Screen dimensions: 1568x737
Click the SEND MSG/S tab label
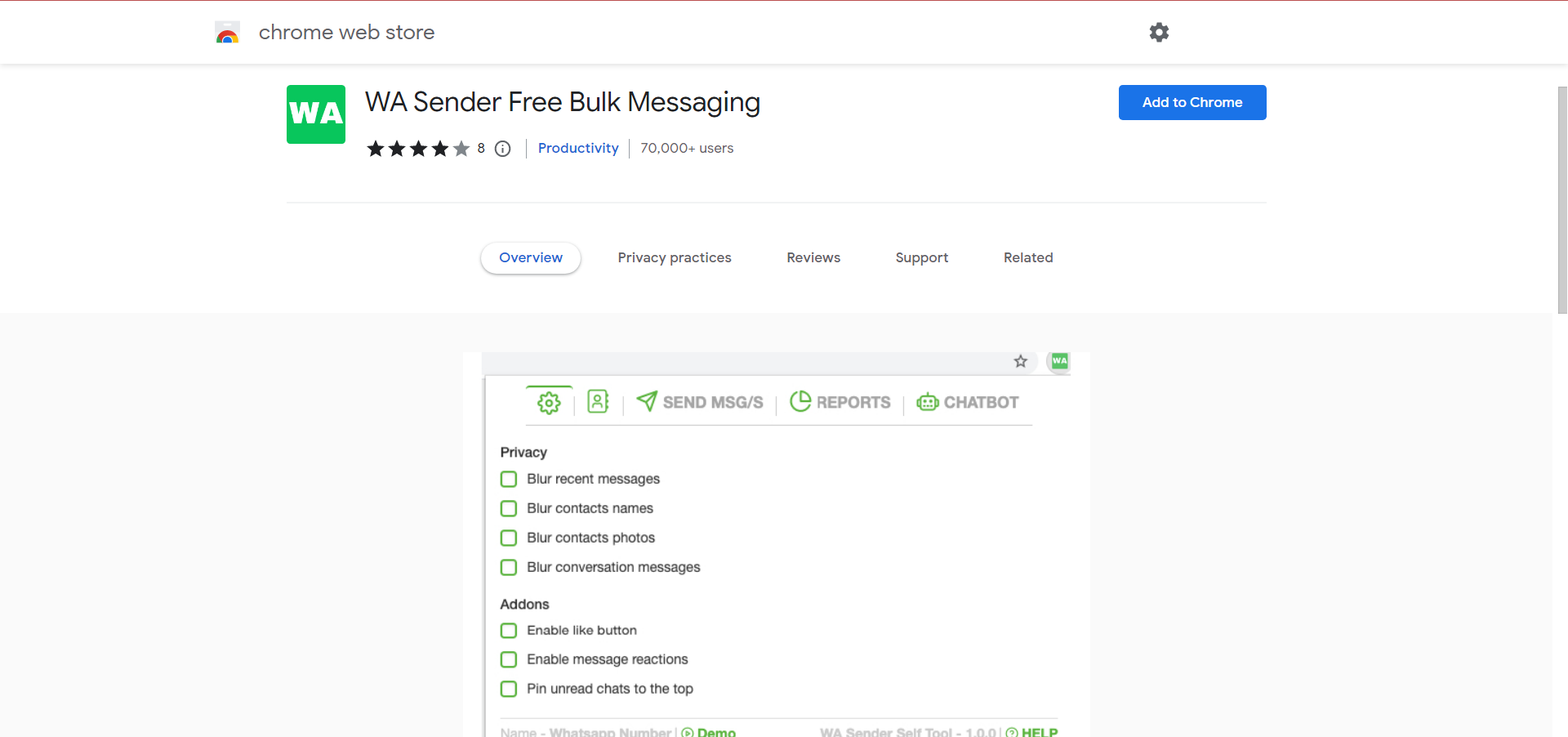coord(713,402)
